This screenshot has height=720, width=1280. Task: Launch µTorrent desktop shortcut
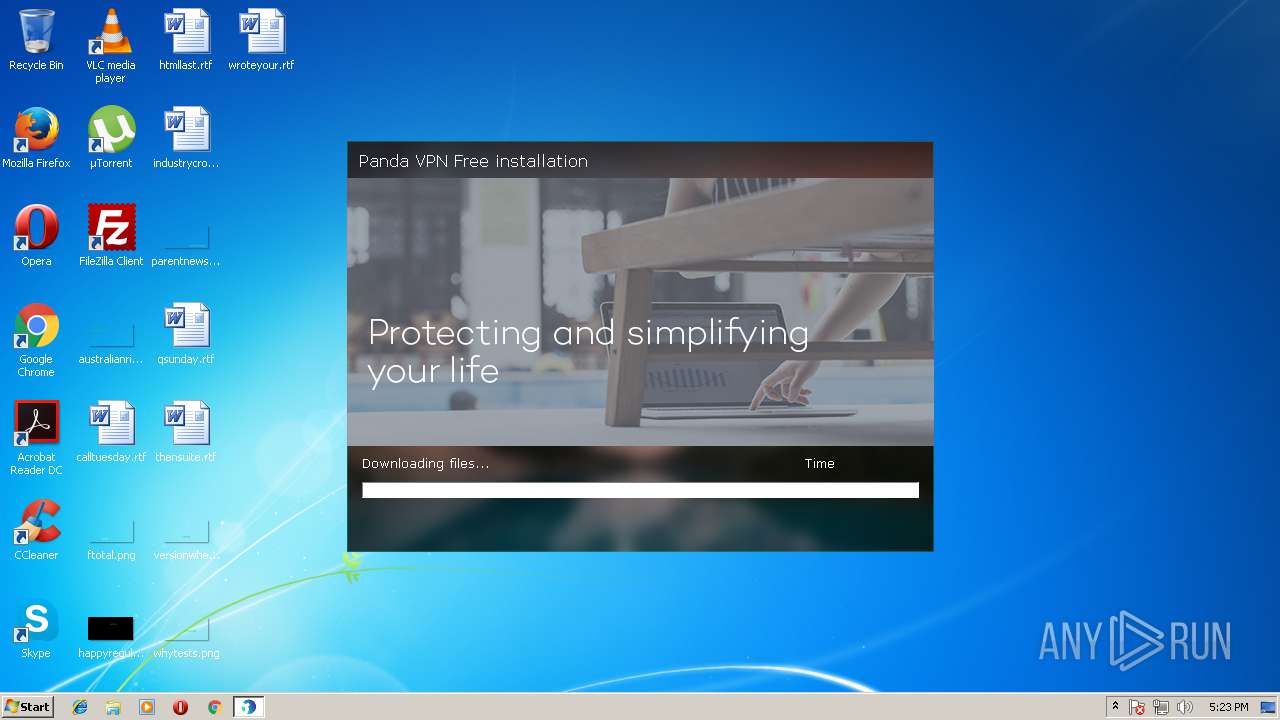(x=110, y=138)
